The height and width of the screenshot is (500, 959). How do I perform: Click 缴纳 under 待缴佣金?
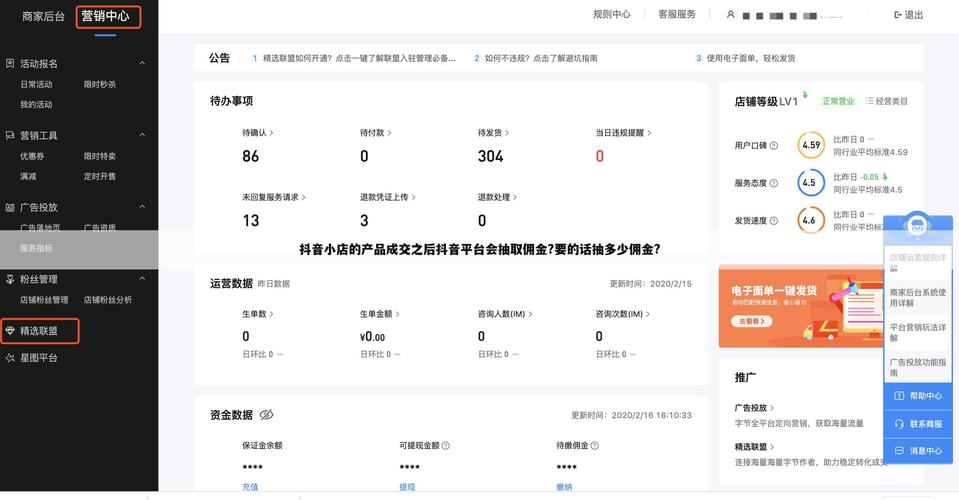coord(565,487)
